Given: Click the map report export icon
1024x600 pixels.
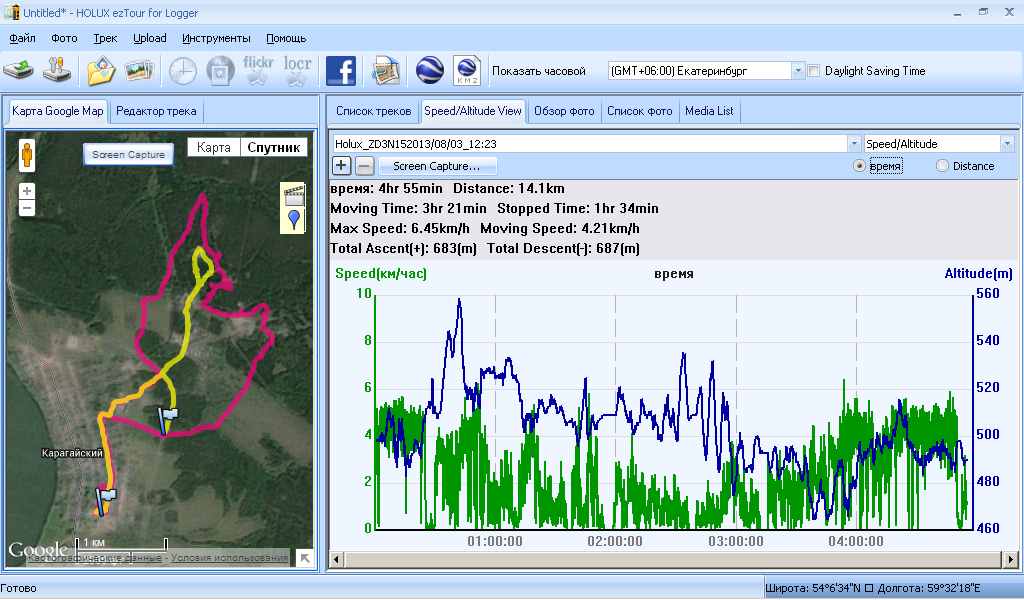Looking at the screenshot, I should tap(385, 71).
